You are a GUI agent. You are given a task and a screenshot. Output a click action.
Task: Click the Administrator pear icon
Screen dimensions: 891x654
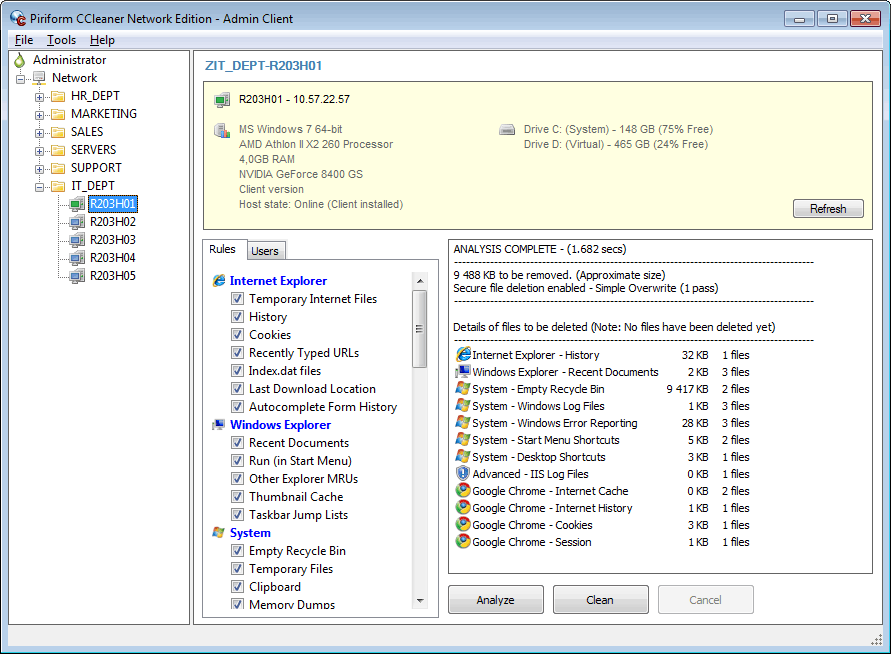coord(20,60)
